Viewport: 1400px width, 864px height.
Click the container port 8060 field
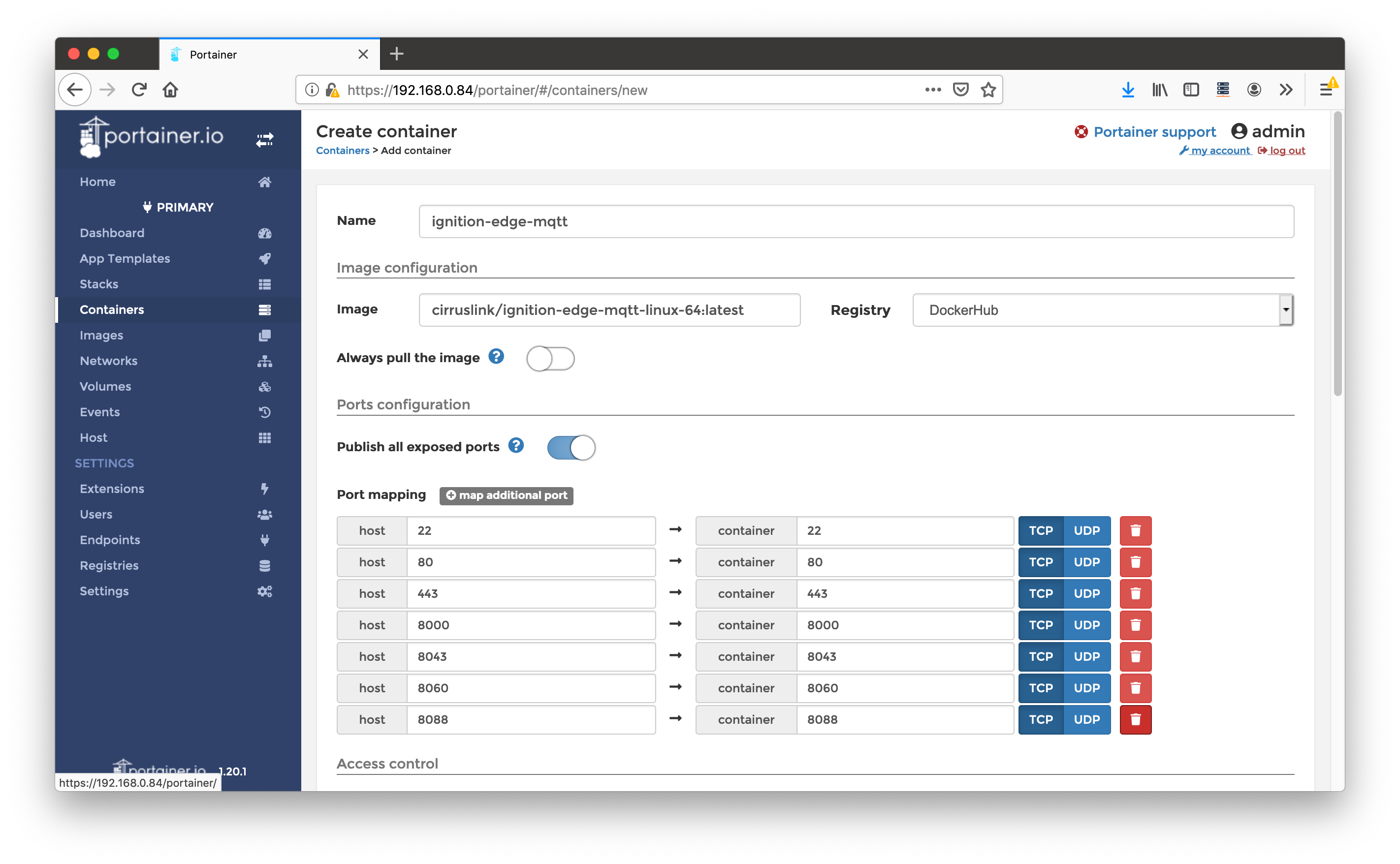(905, 688)
